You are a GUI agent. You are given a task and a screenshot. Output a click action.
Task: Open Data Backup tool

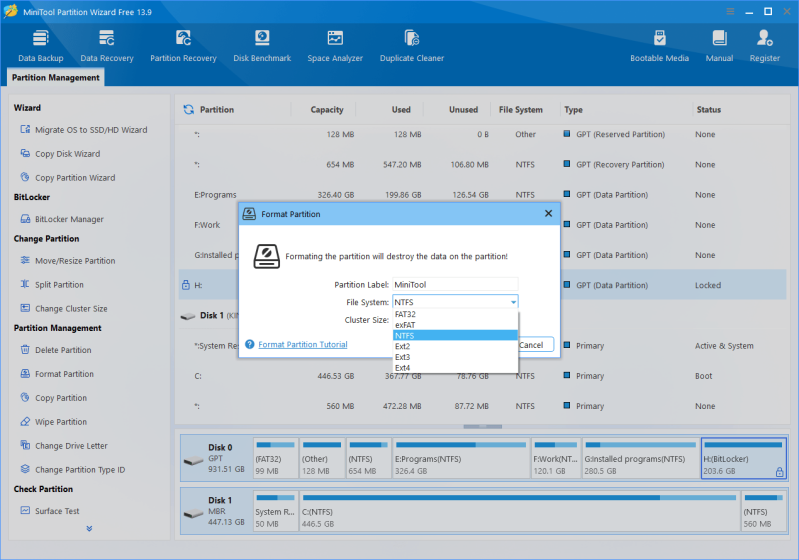(x=41, y=46)
